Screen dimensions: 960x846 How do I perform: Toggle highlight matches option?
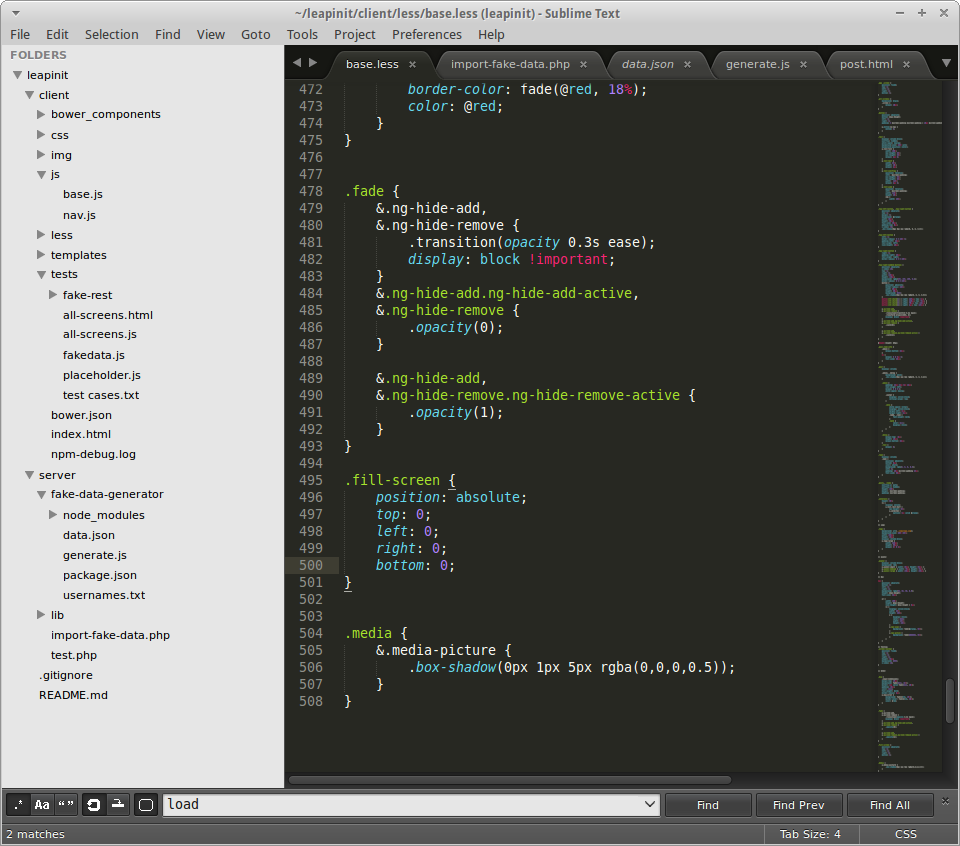[146, 805]
